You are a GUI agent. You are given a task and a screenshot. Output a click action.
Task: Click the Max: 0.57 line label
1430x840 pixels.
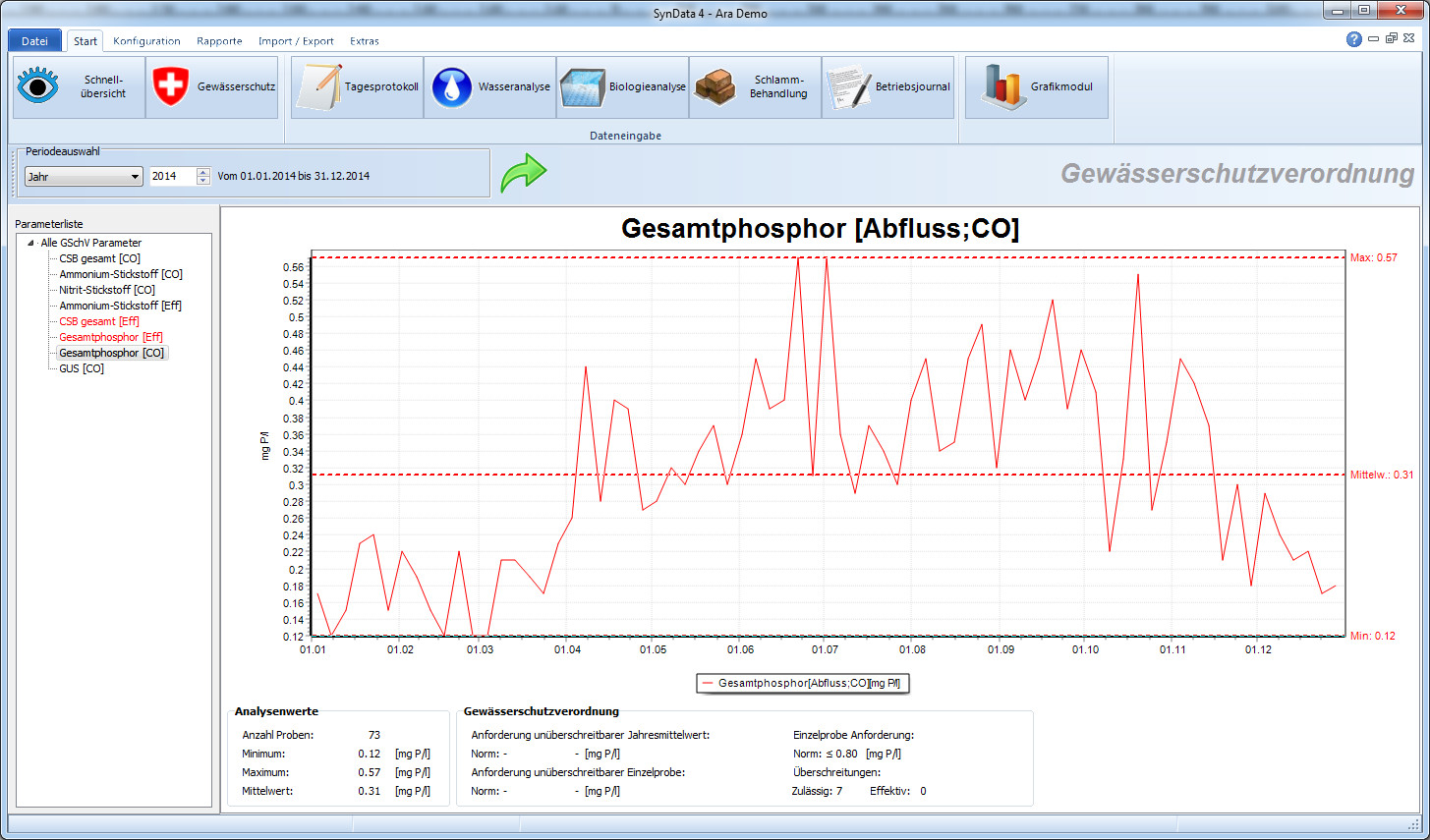coord(1373,257)
